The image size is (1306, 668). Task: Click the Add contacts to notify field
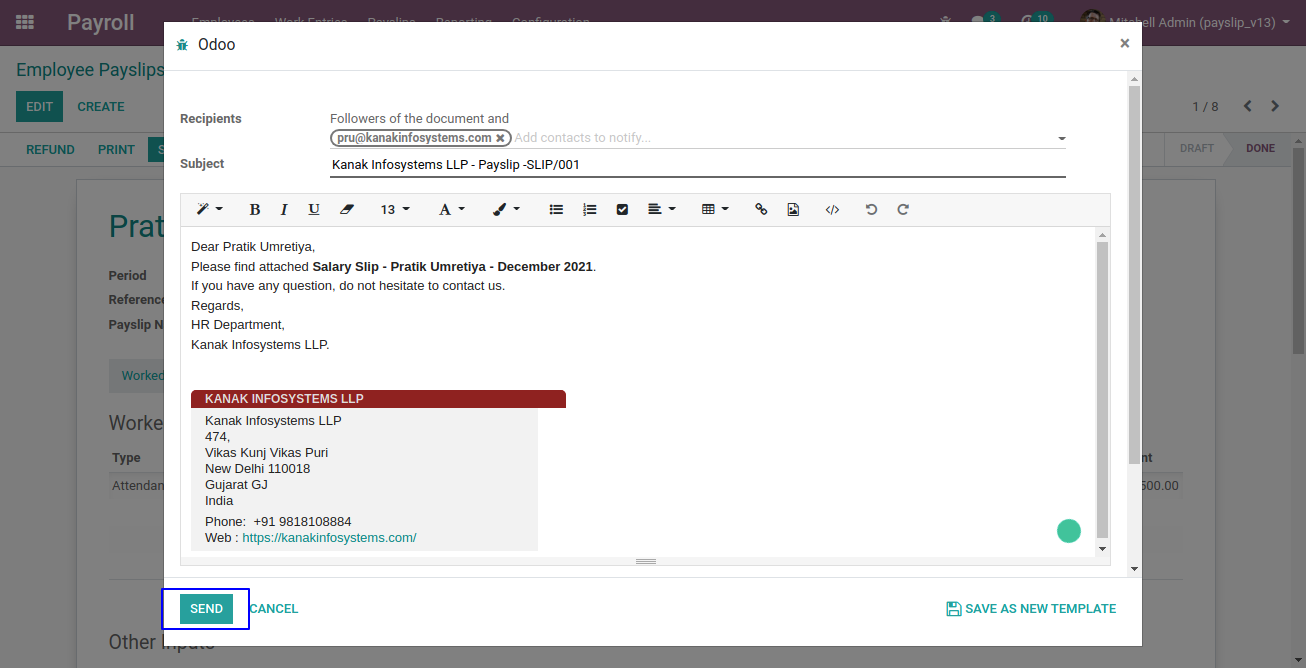tap(782, 138)
